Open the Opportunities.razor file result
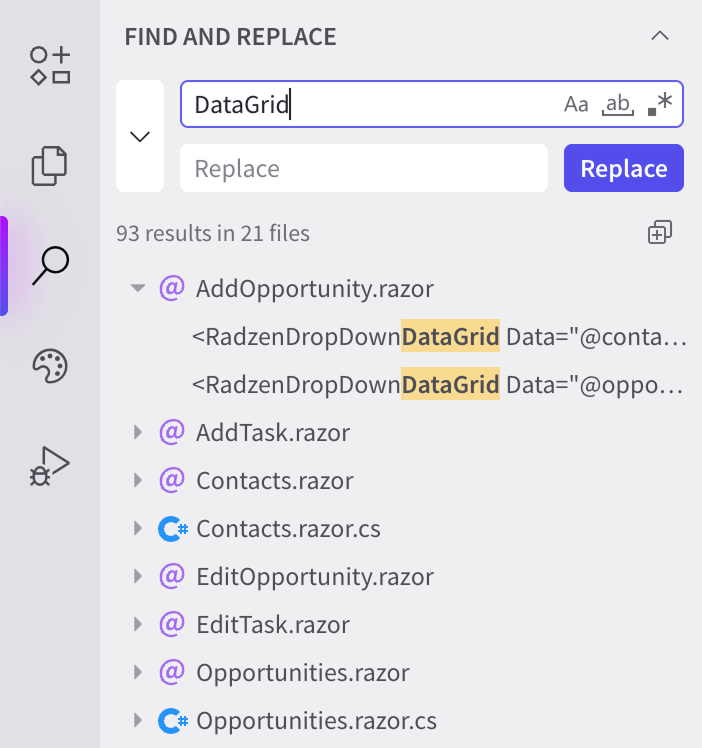 click(302, 672)
